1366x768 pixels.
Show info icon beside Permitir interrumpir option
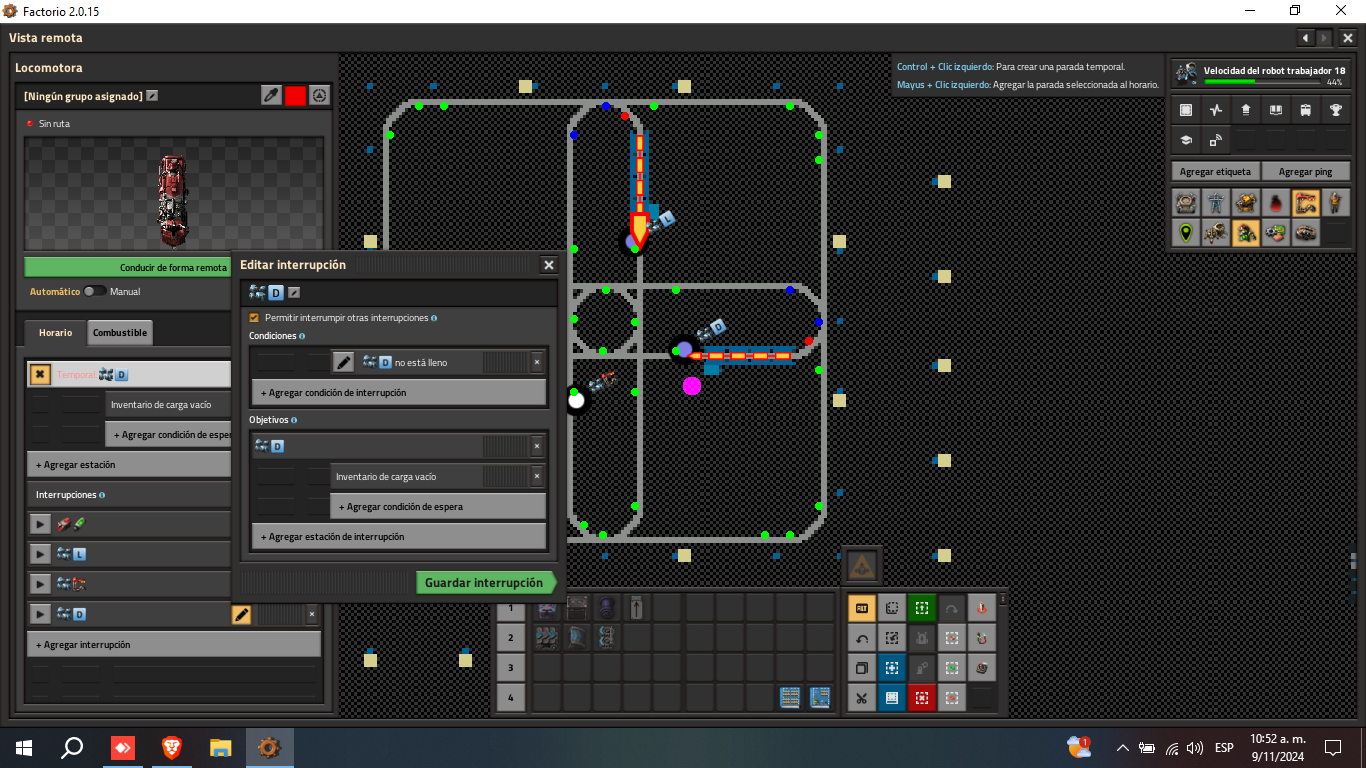[x=434, y=318]
